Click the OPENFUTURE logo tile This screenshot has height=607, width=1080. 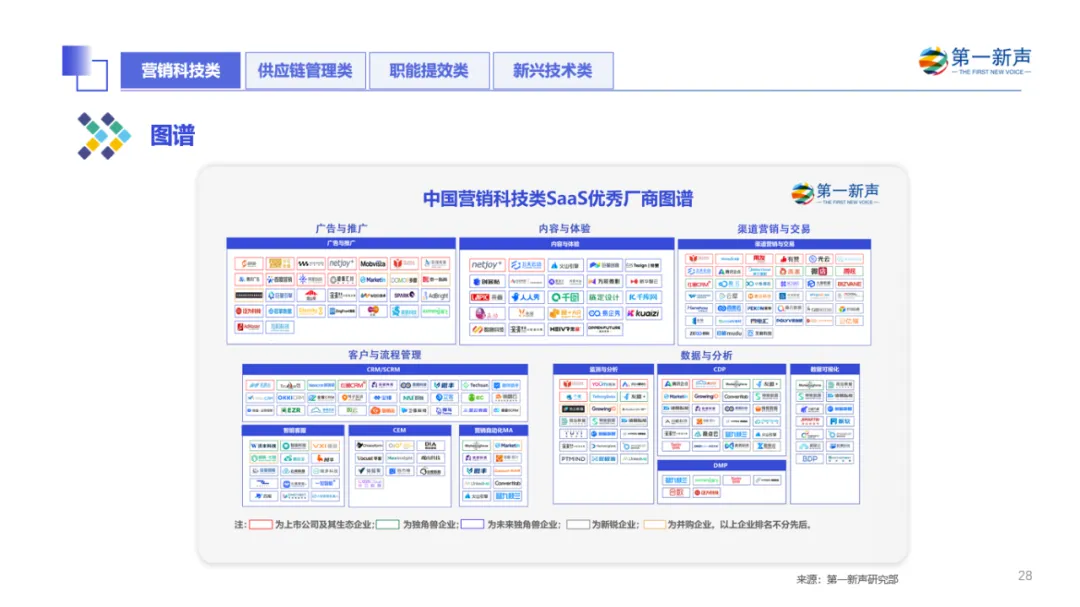(x=604, y=329)
